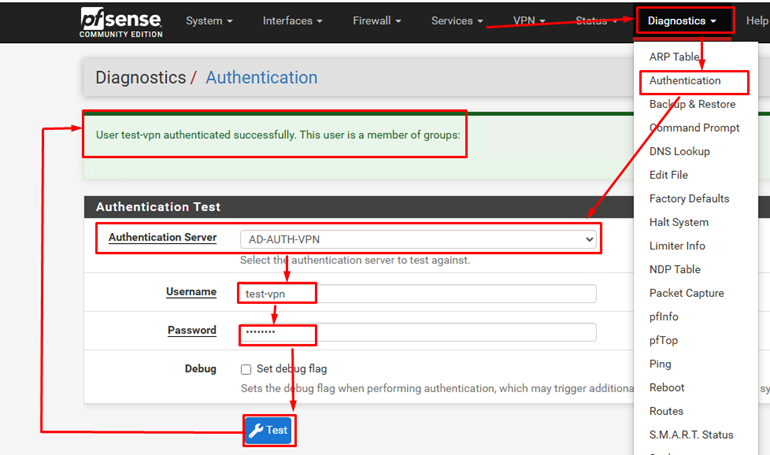Open the Services menu
This screenshot has height=455, width=770.
pyautogui.click(x=457, y=21)
